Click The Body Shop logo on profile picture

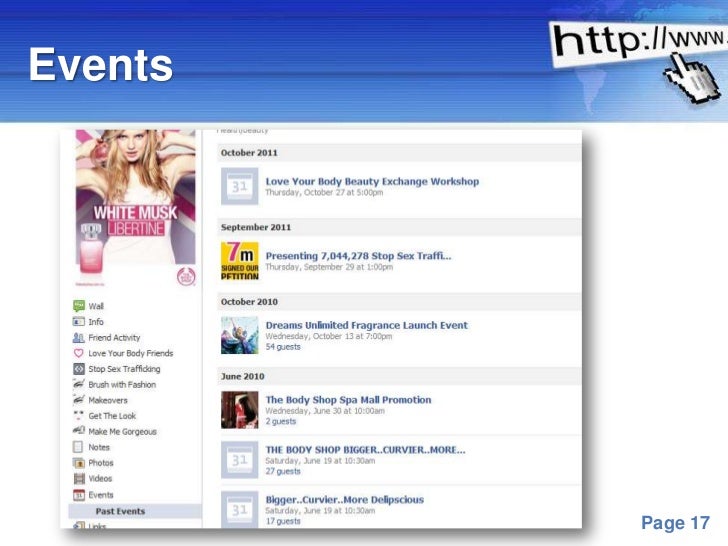point(186,277)
